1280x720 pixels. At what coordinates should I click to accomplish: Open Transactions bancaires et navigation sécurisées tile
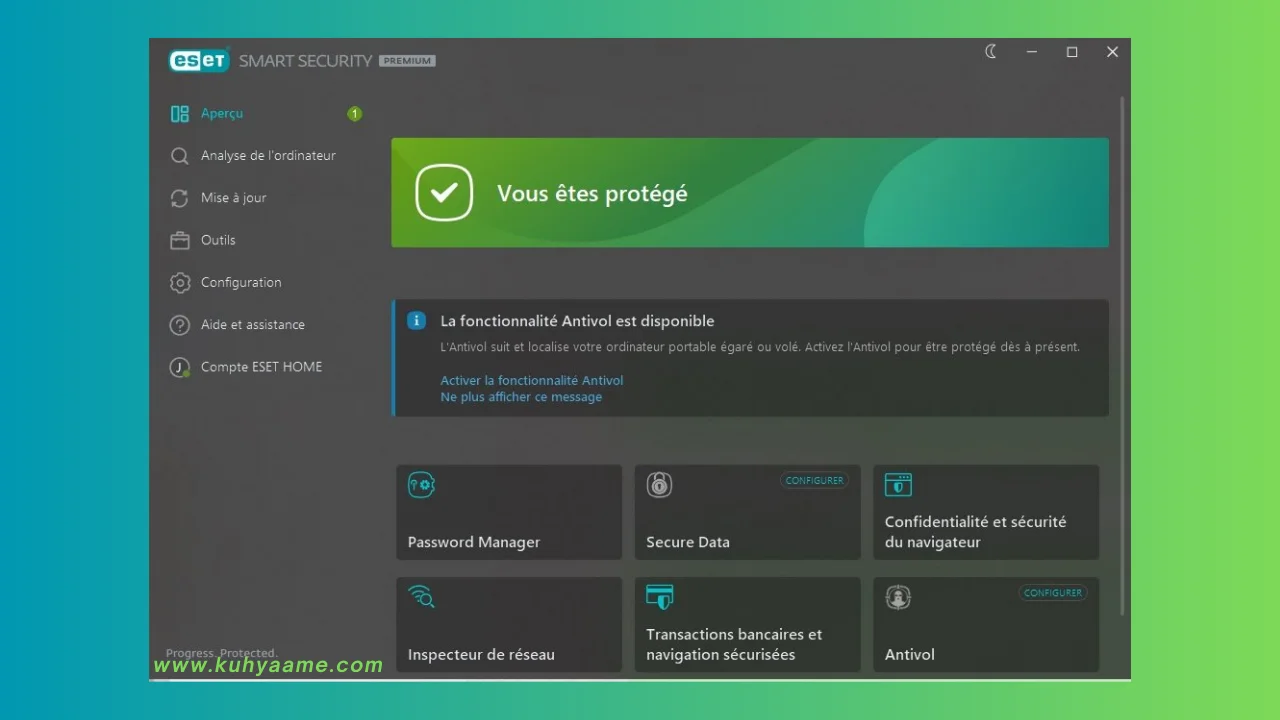click(747, 624)
